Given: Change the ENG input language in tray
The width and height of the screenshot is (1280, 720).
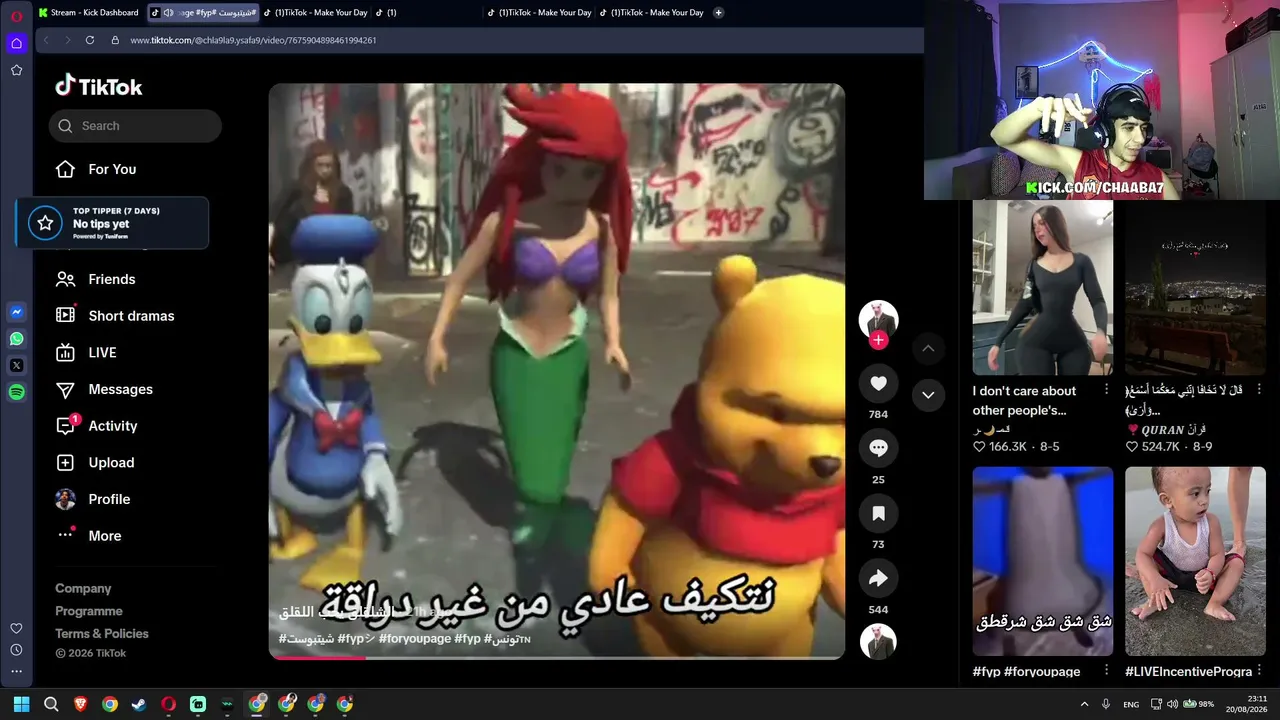Looking at the screenshot, I should click(x=1131, y=704).
